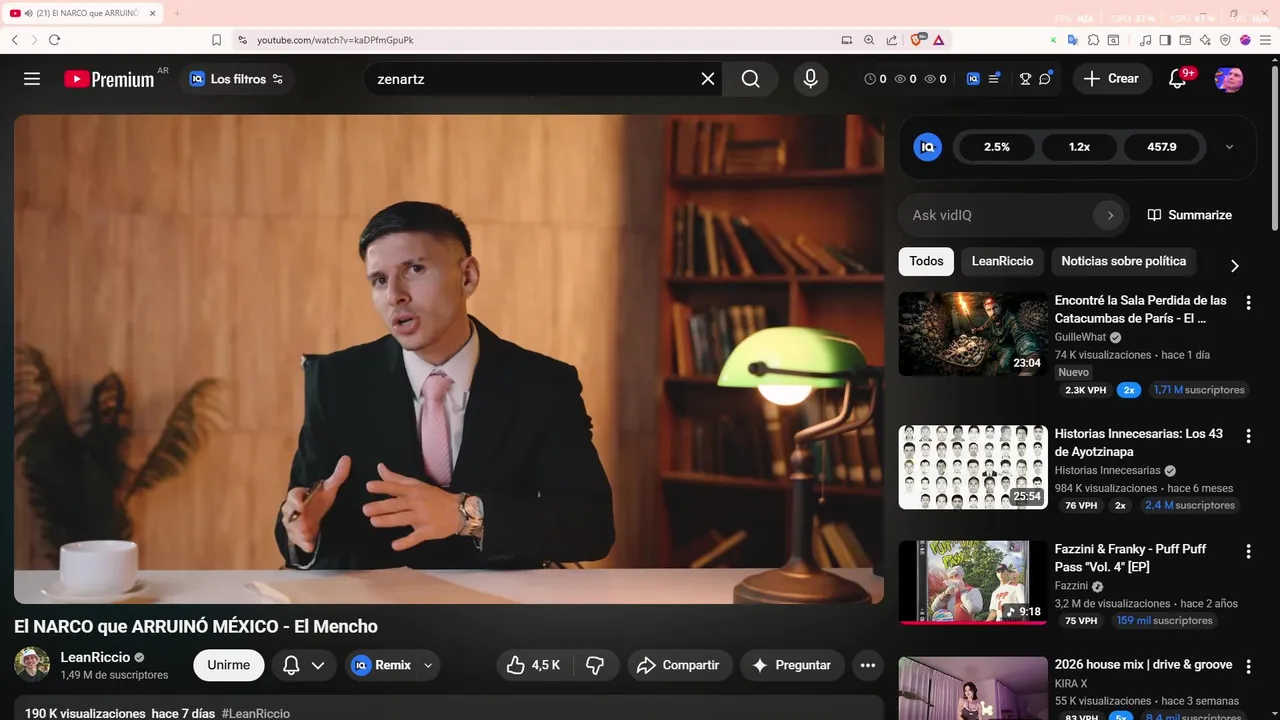Open vidIQ logo in header toolbar
The image size is (1280, 720).
973,79
